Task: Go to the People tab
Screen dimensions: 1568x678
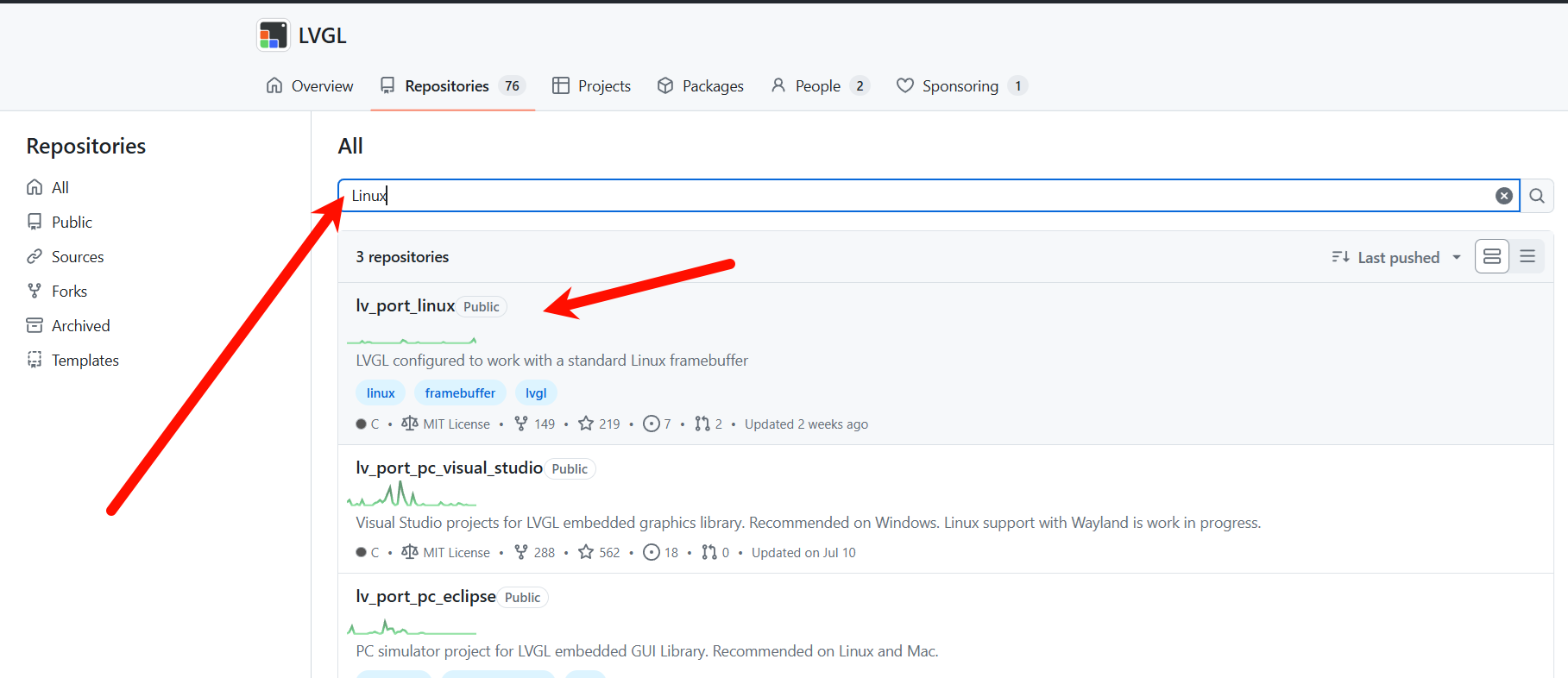Action: click(820, 85)
